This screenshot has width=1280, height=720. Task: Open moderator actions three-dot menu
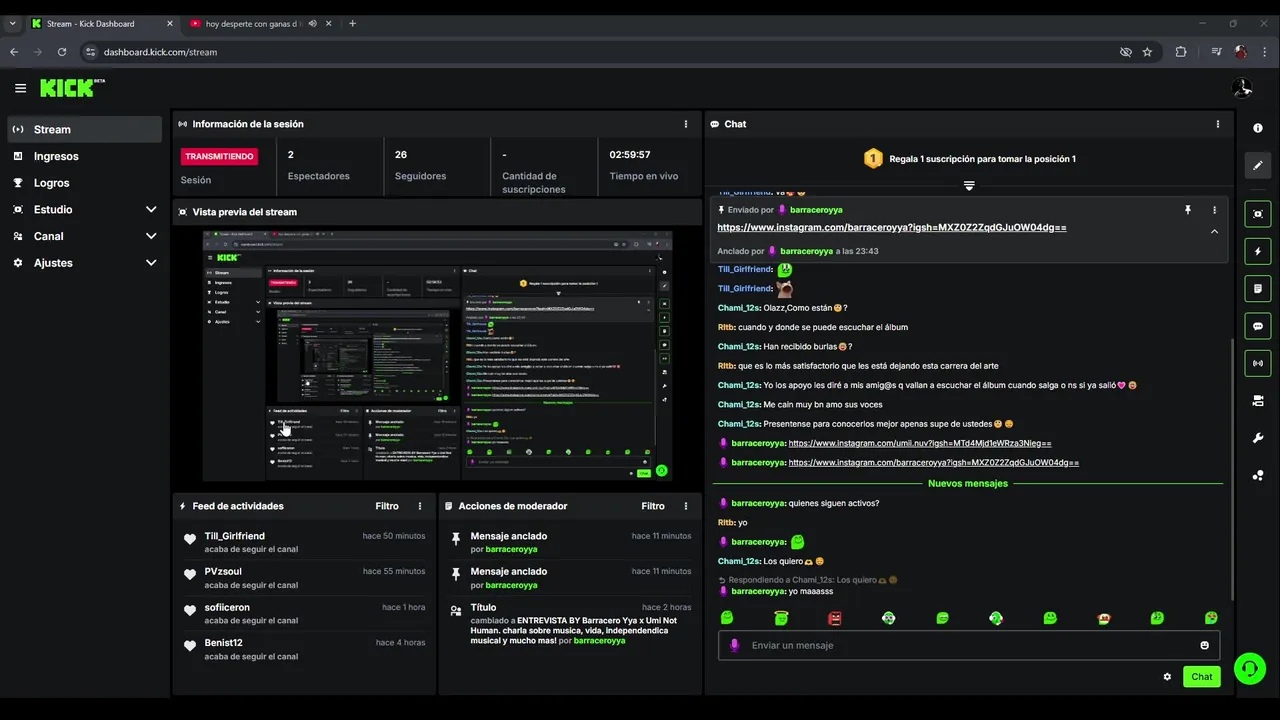coord(686,506)
